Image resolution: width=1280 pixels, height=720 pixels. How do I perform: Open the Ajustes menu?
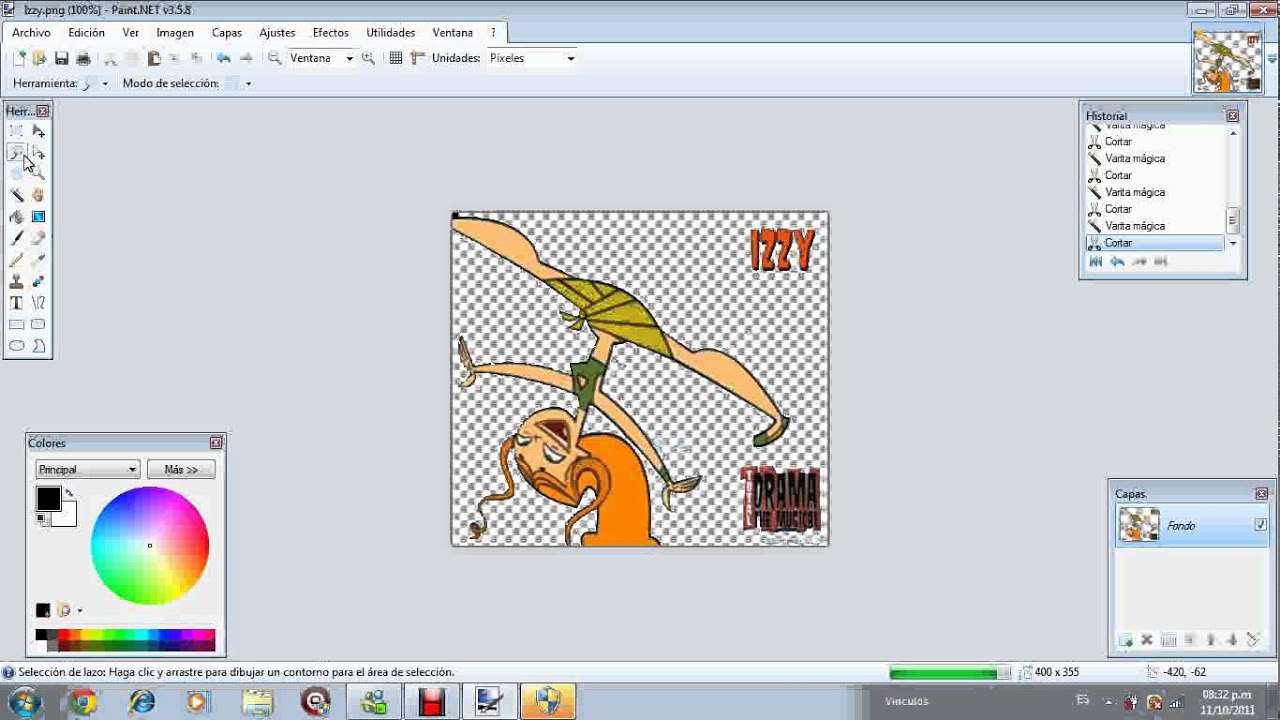[277, 32]
